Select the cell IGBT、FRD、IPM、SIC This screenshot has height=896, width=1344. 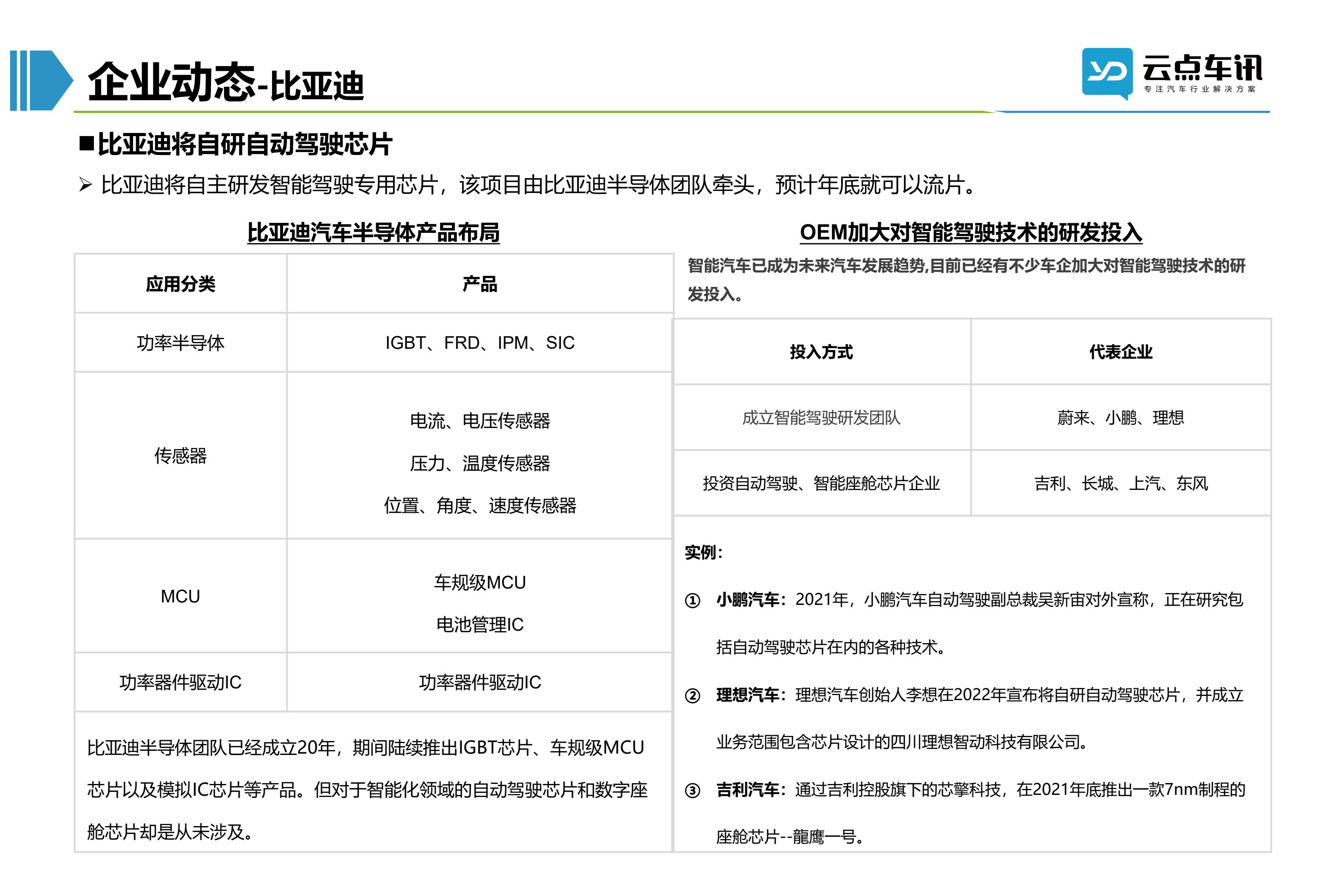pyautogui.click(x=479, y=343)
